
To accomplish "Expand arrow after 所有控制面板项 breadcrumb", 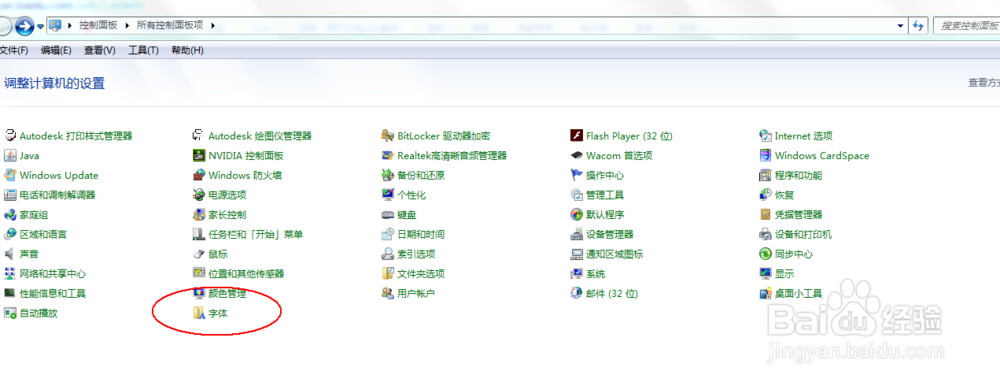I will tap(212, 26).
